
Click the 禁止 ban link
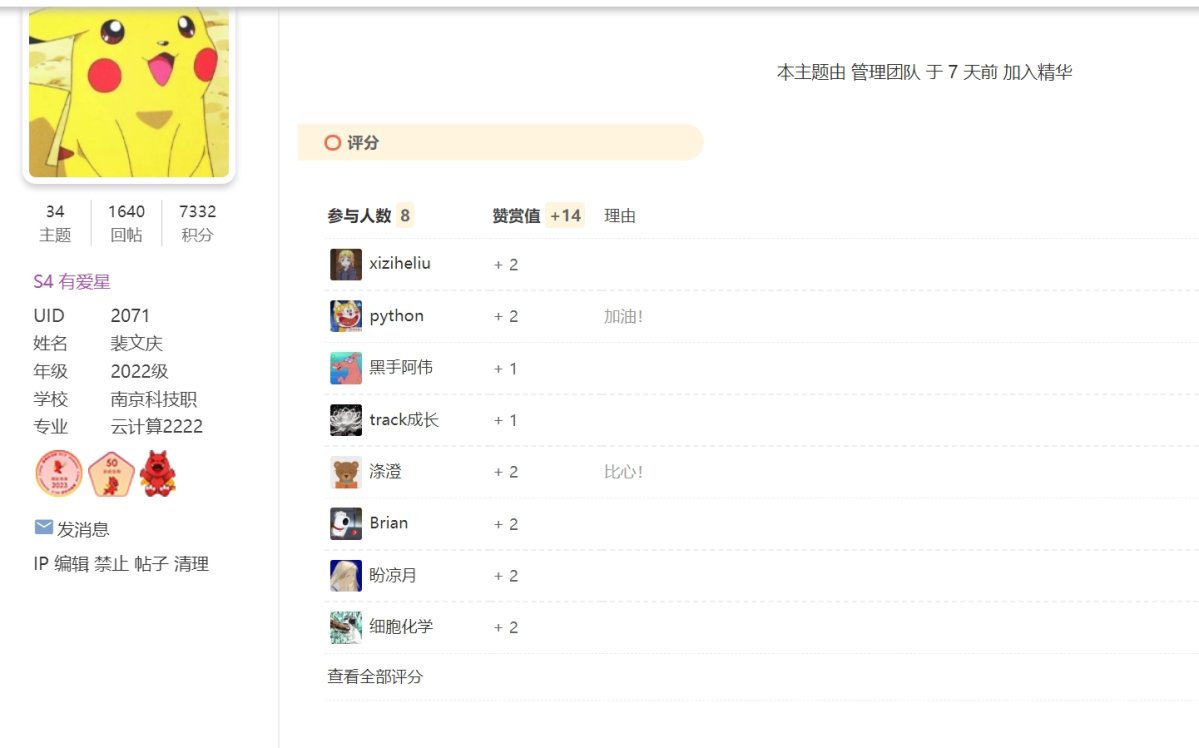112,564
